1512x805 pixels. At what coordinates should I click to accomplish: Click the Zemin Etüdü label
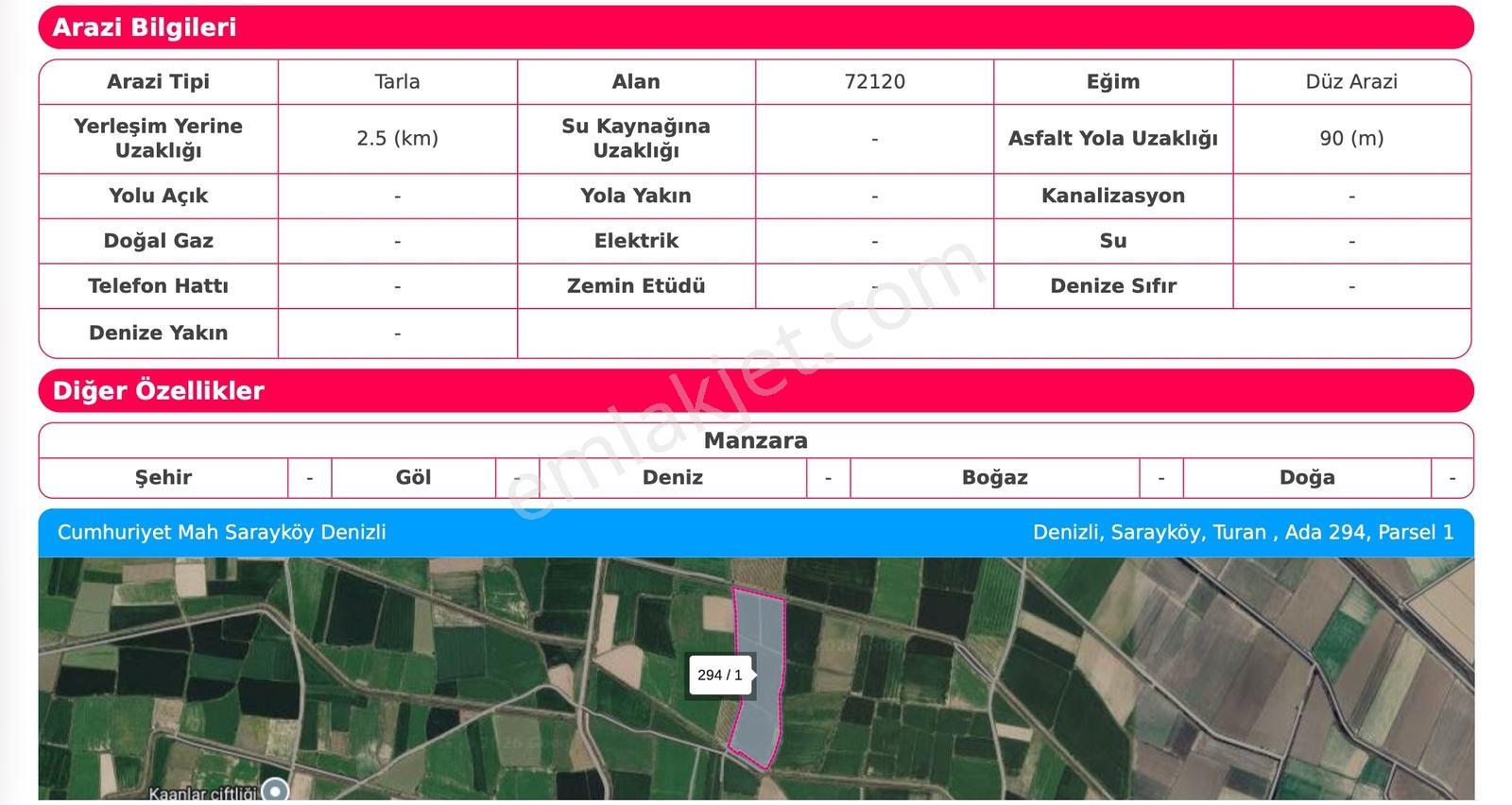coord(636,286)
